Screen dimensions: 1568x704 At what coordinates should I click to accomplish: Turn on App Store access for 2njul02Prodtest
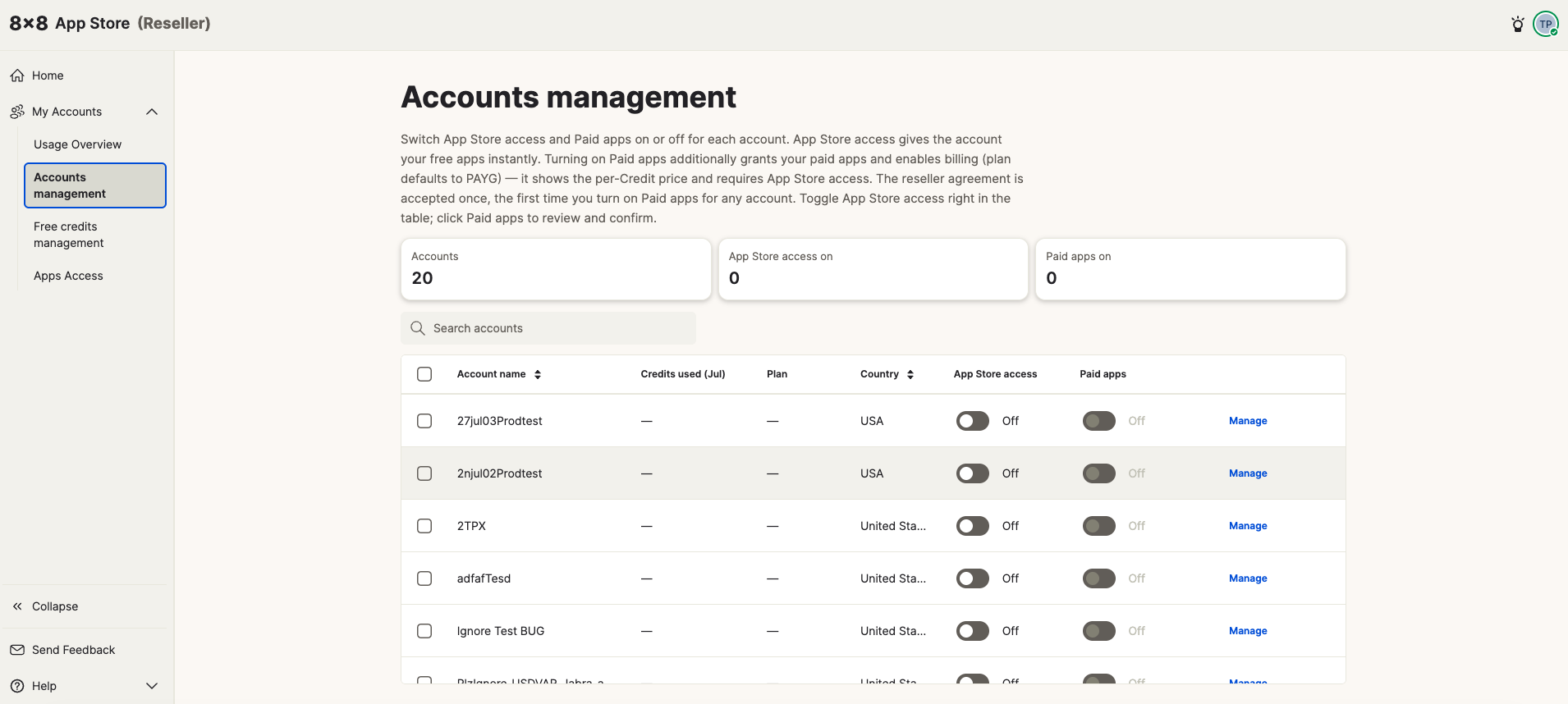pos(973,473)
